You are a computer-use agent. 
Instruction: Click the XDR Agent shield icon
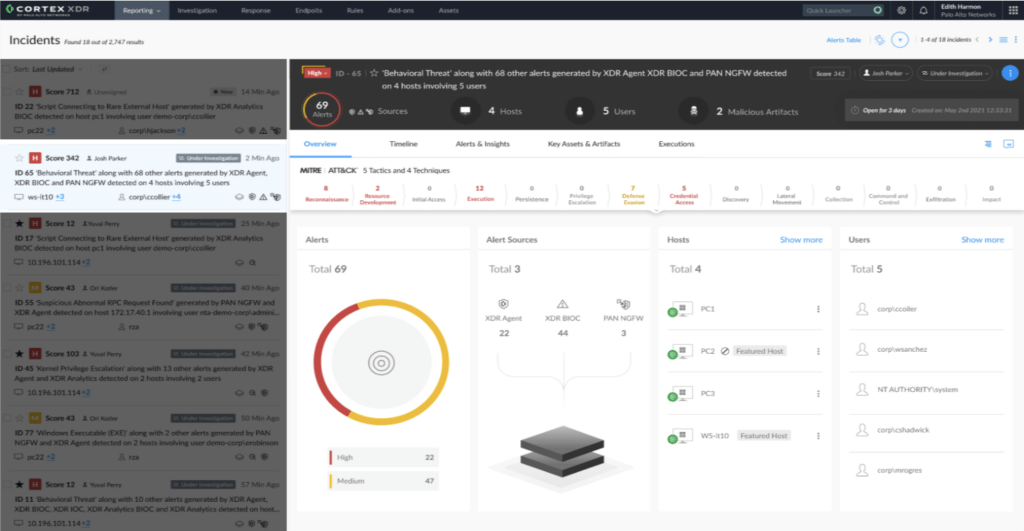coord(504,304)
